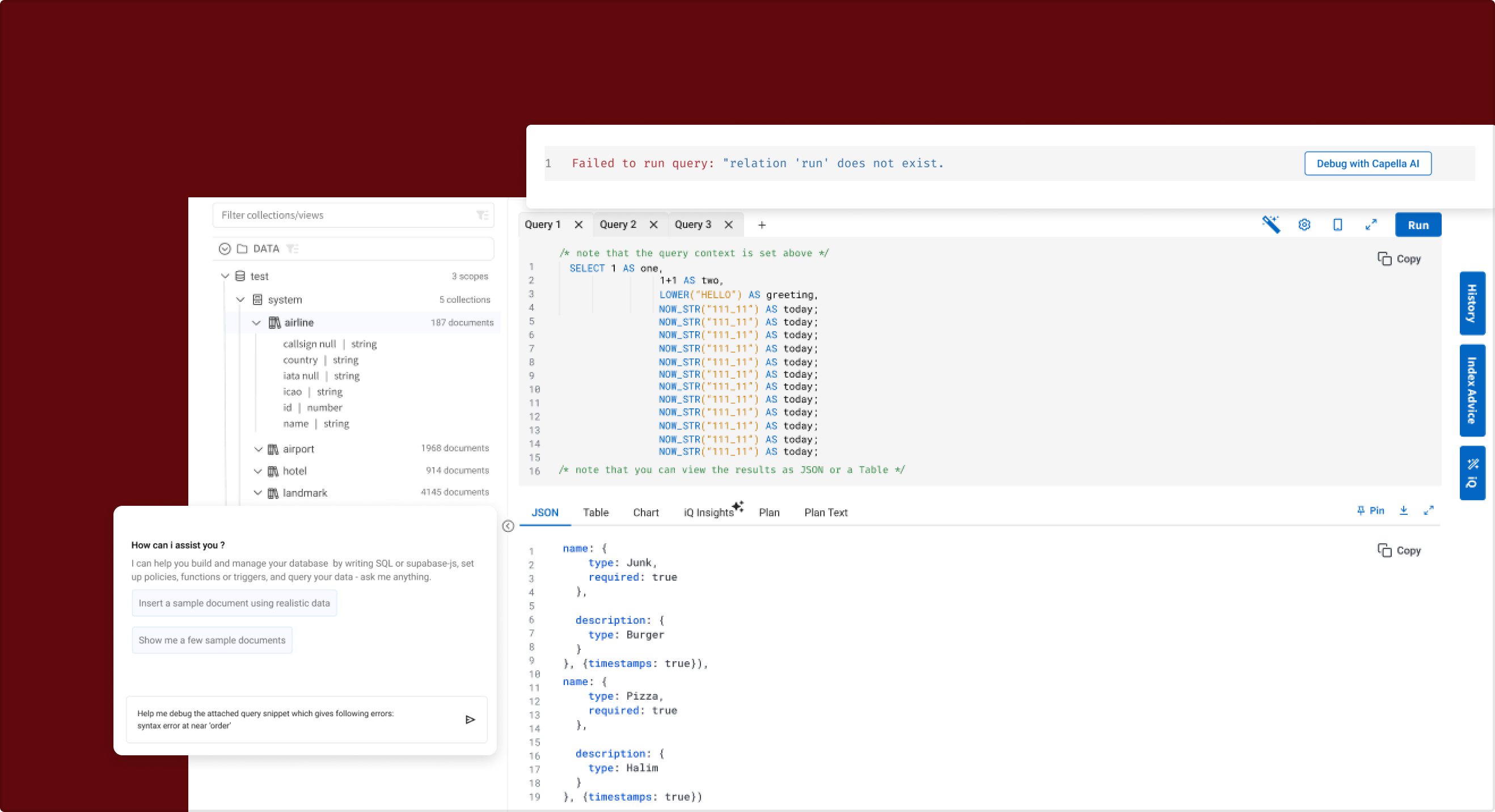Select the 'name | string' field
This screenshot has height=812, width=1495.
316,424
